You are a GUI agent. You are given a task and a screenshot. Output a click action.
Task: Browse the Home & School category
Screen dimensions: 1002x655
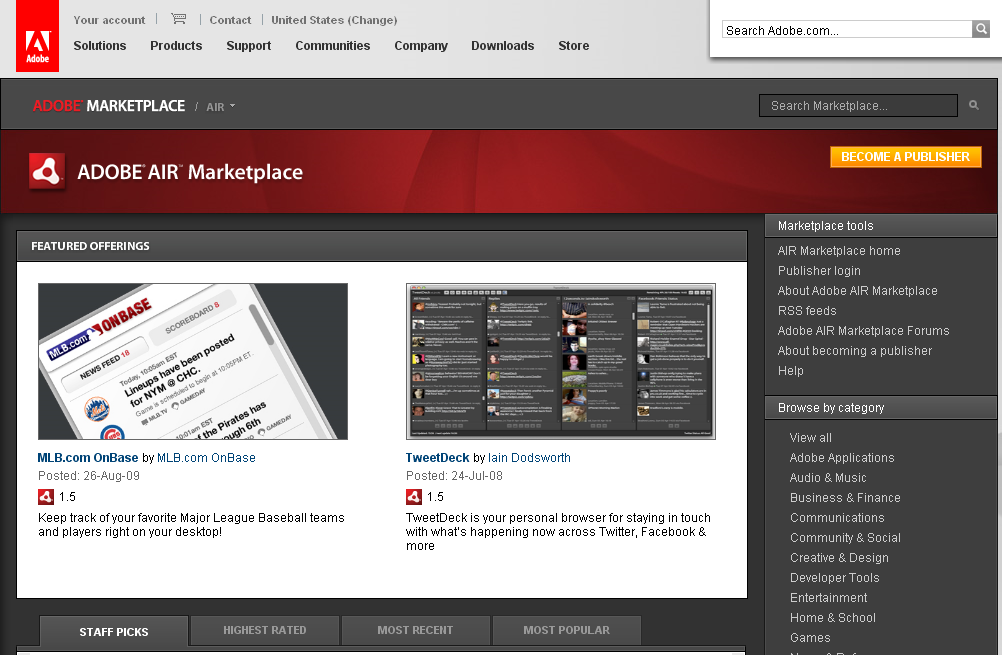coord(833,617)
